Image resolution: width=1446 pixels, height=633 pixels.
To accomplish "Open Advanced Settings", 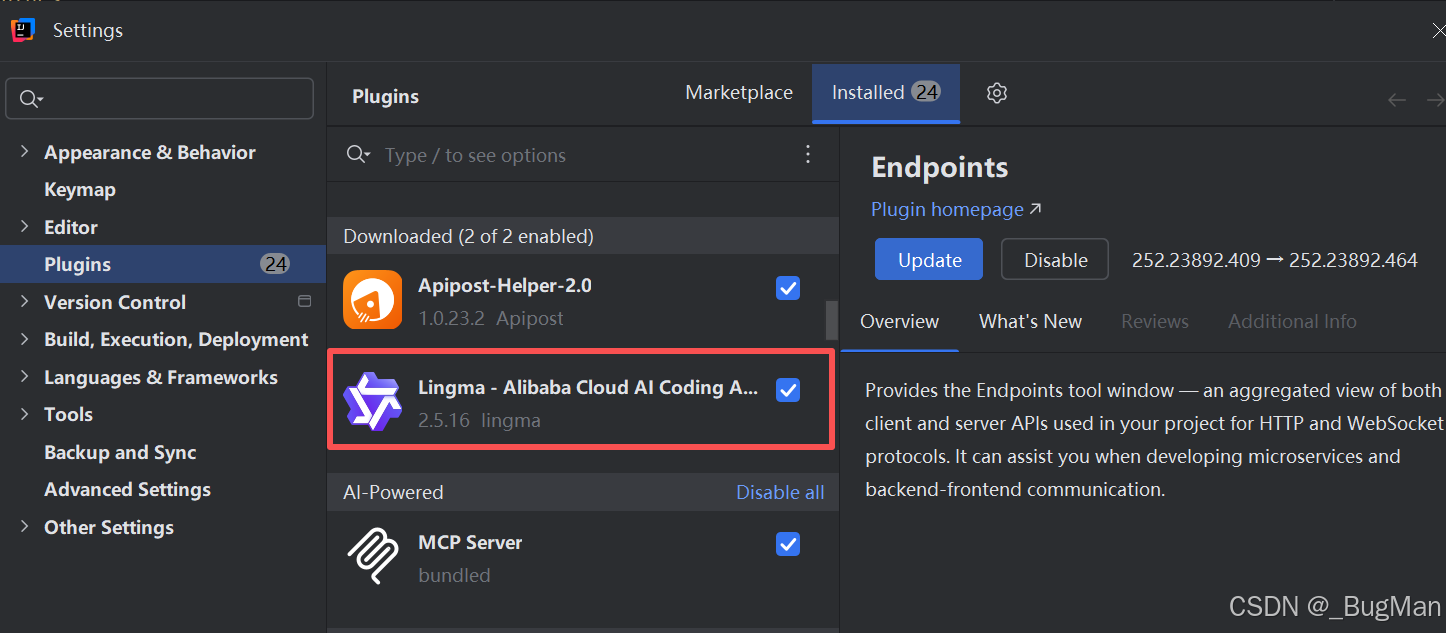I will (127, 489).
